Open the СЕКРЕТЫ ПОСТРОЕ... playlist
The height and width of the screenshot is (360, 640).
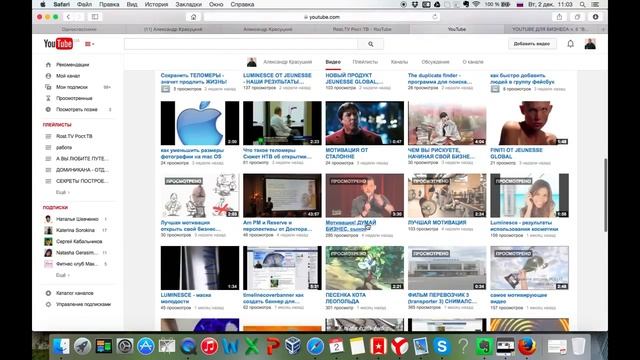[x=82, y=181]
